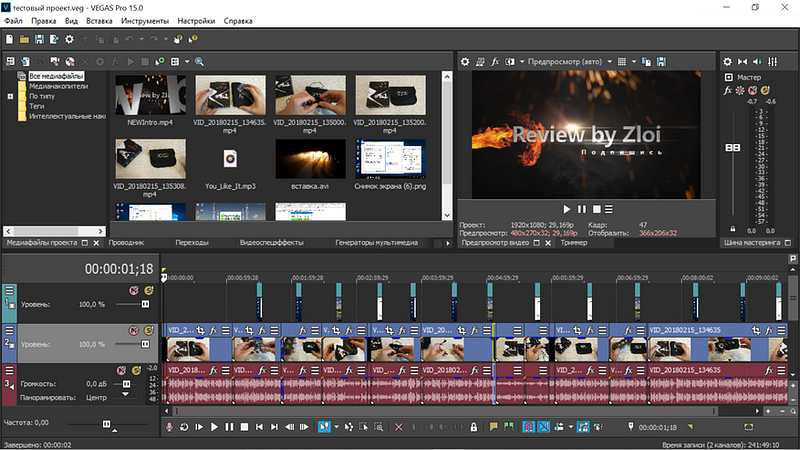Select the normal edit tool in timeline toolbar

pos(324,427)
